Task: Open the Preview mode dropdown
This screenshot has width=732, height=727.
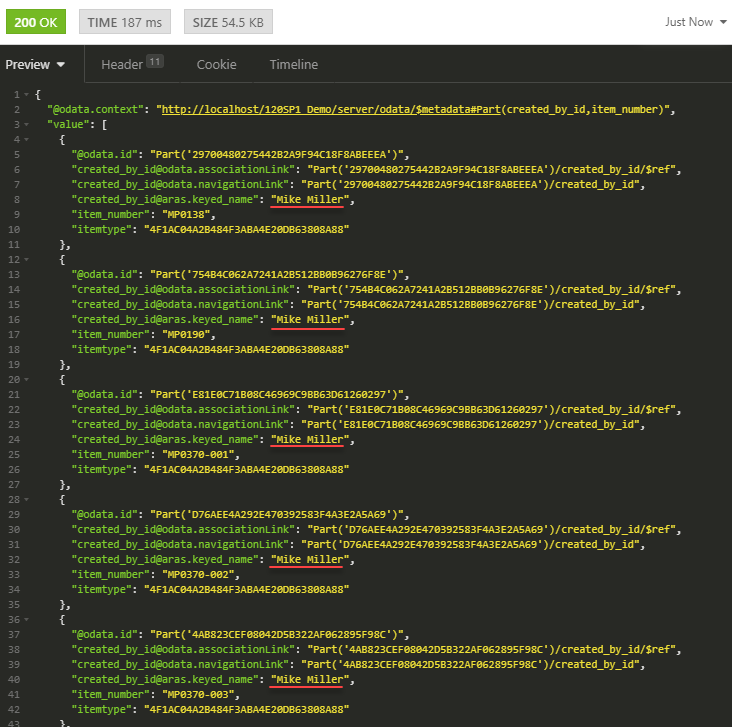Action: tap(36, 65)
